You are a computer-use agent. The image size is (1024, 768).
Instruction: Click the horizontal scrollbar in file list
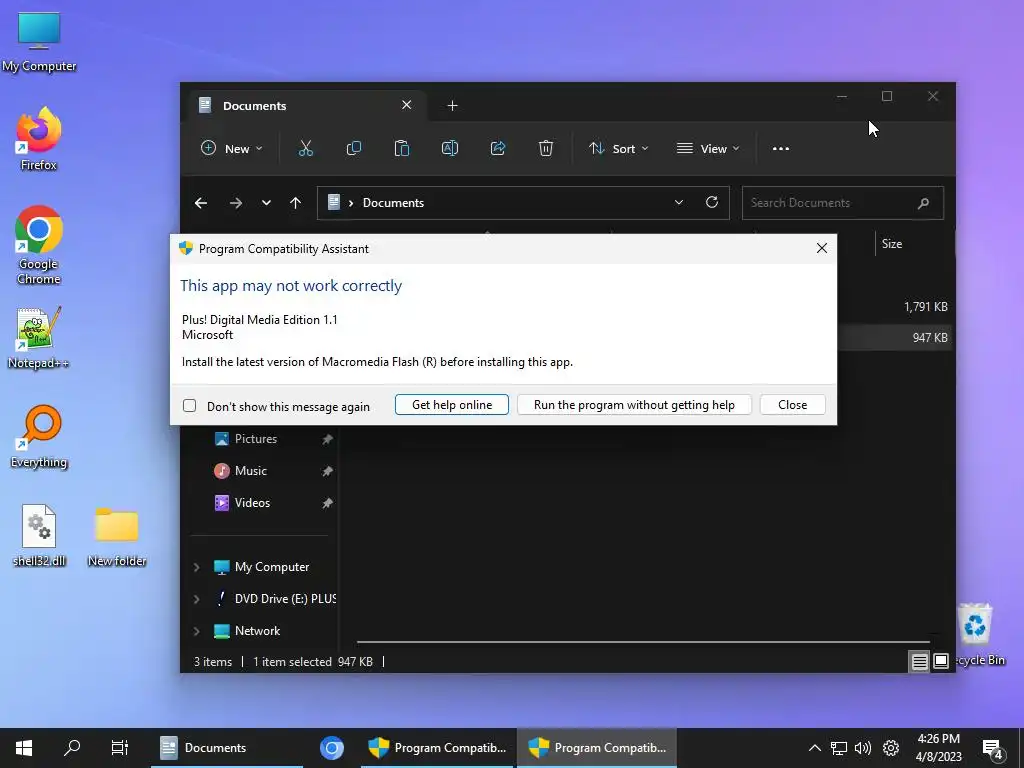pyautogui.click(x=643, y=642)
